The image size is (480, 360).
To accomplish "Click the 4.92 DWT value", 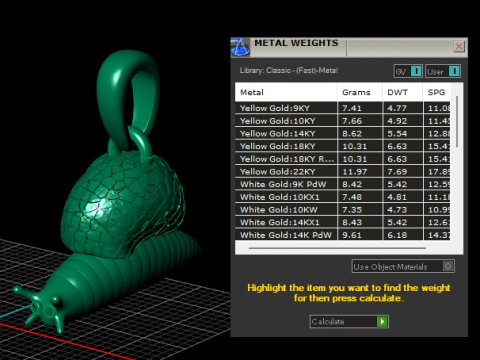I will pyautogui.click(x=397, y=121).
